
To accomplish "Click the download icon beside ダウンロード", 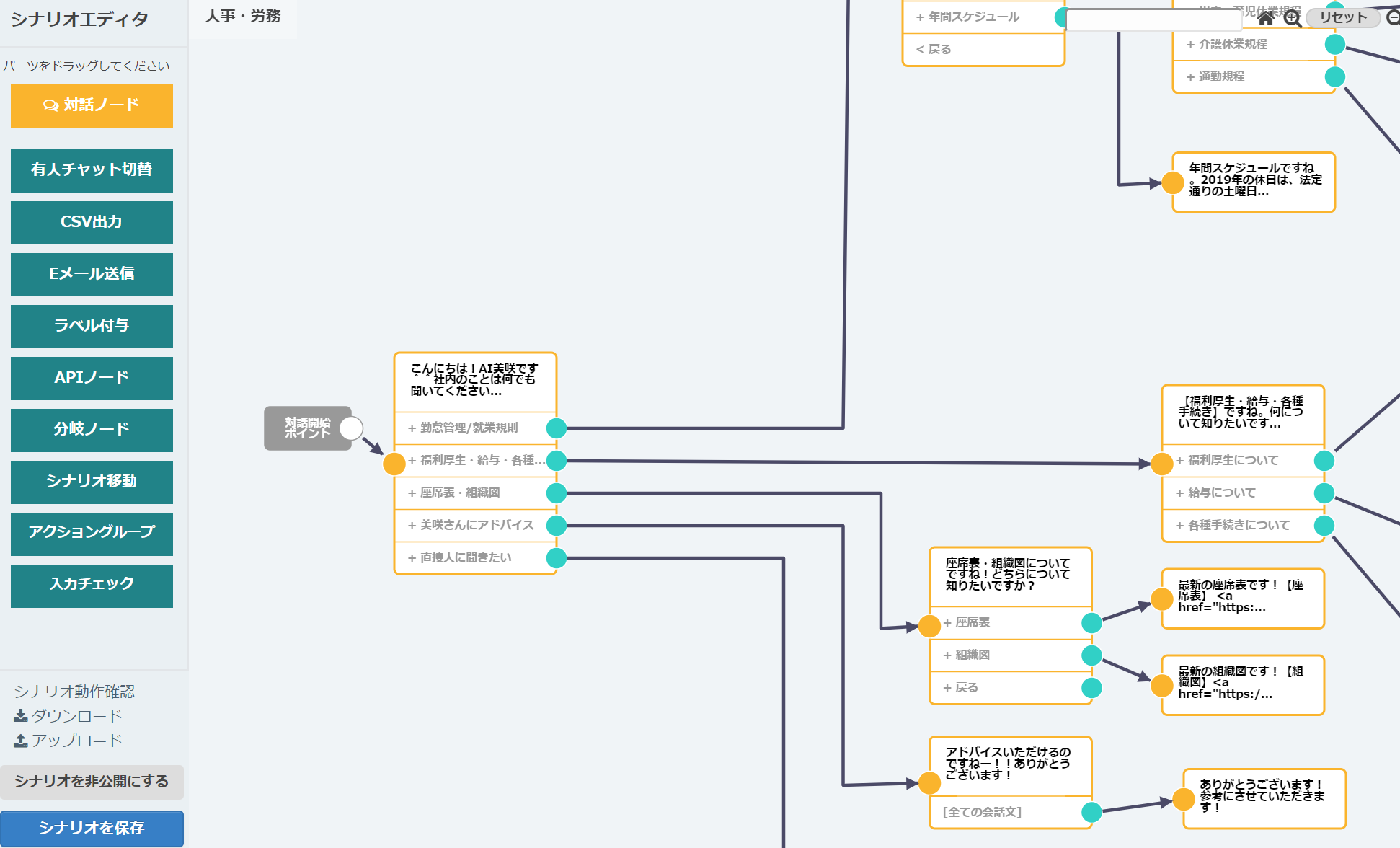I will (x=21, y=716).
